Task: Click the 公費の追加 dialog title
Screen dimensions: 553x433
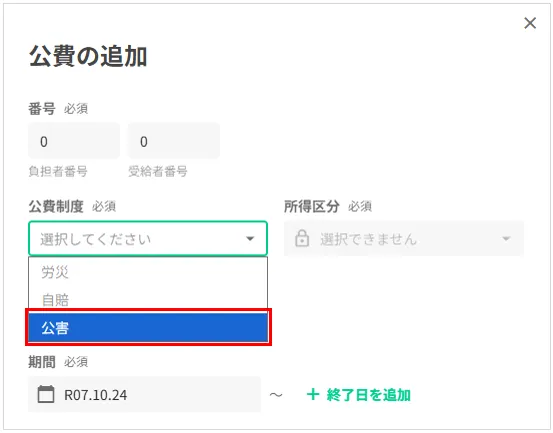Action: [88, 56]
